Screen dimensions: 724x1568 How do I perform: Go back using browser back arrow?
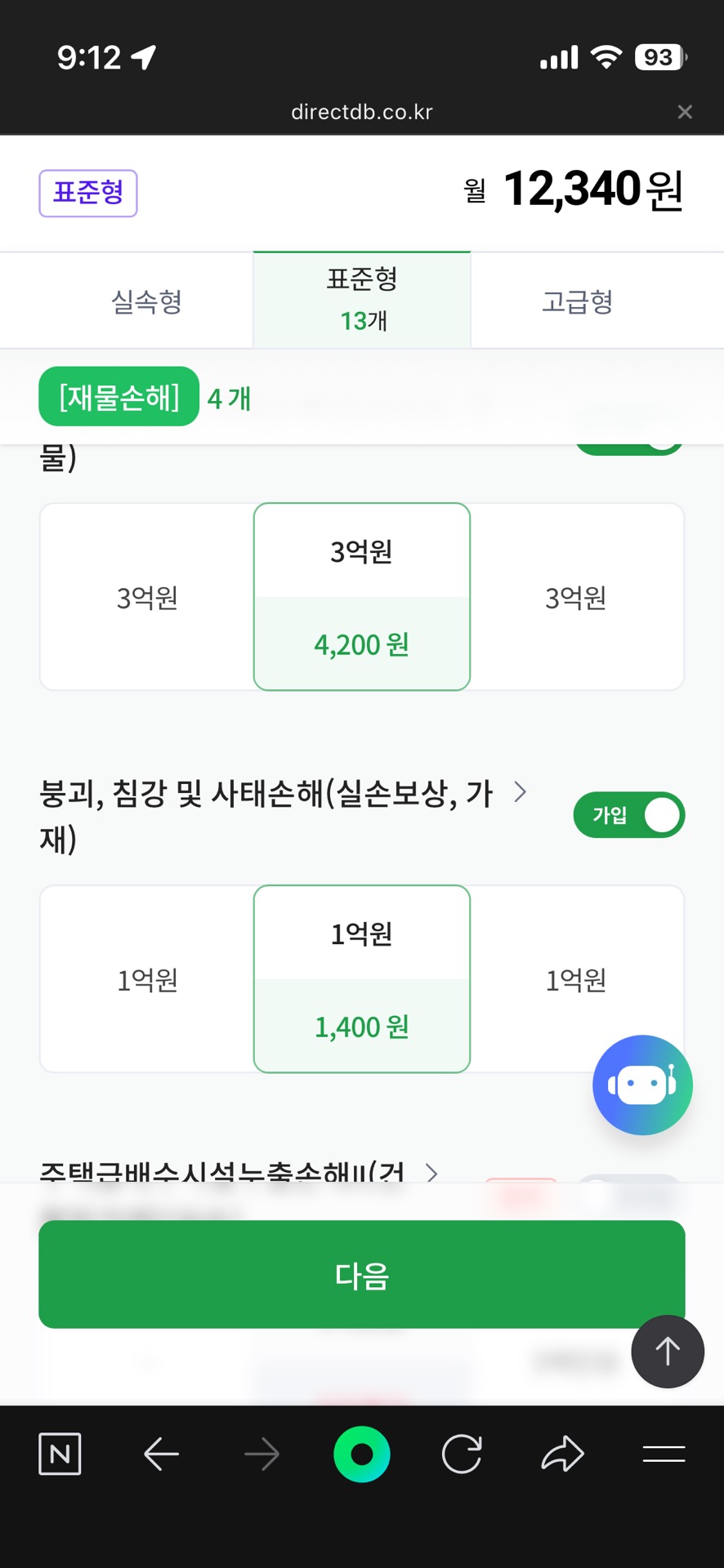click(x=161, y=1454)
